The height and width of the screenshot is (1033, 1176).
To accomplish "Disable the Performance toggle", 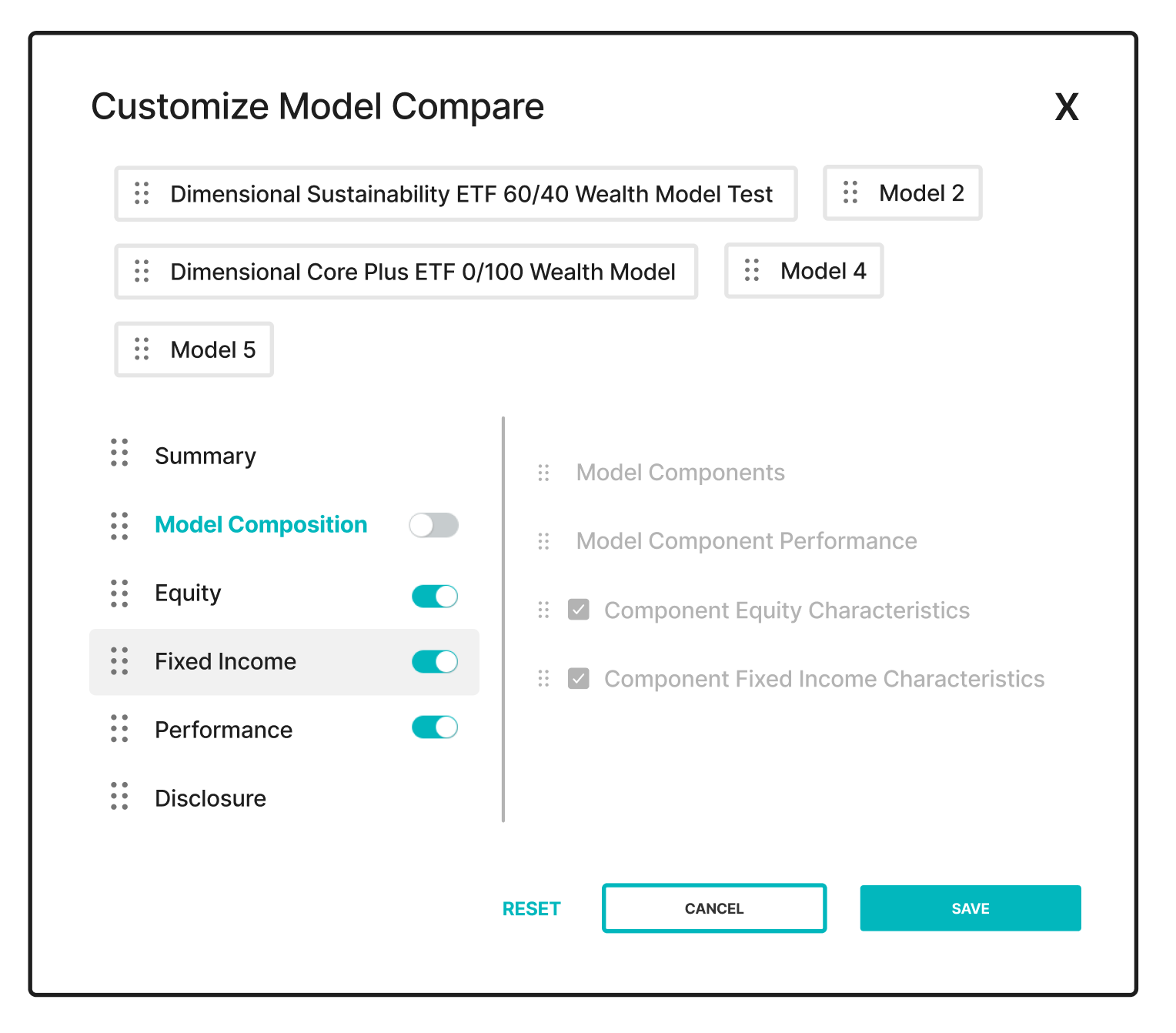I will point(435,727).
